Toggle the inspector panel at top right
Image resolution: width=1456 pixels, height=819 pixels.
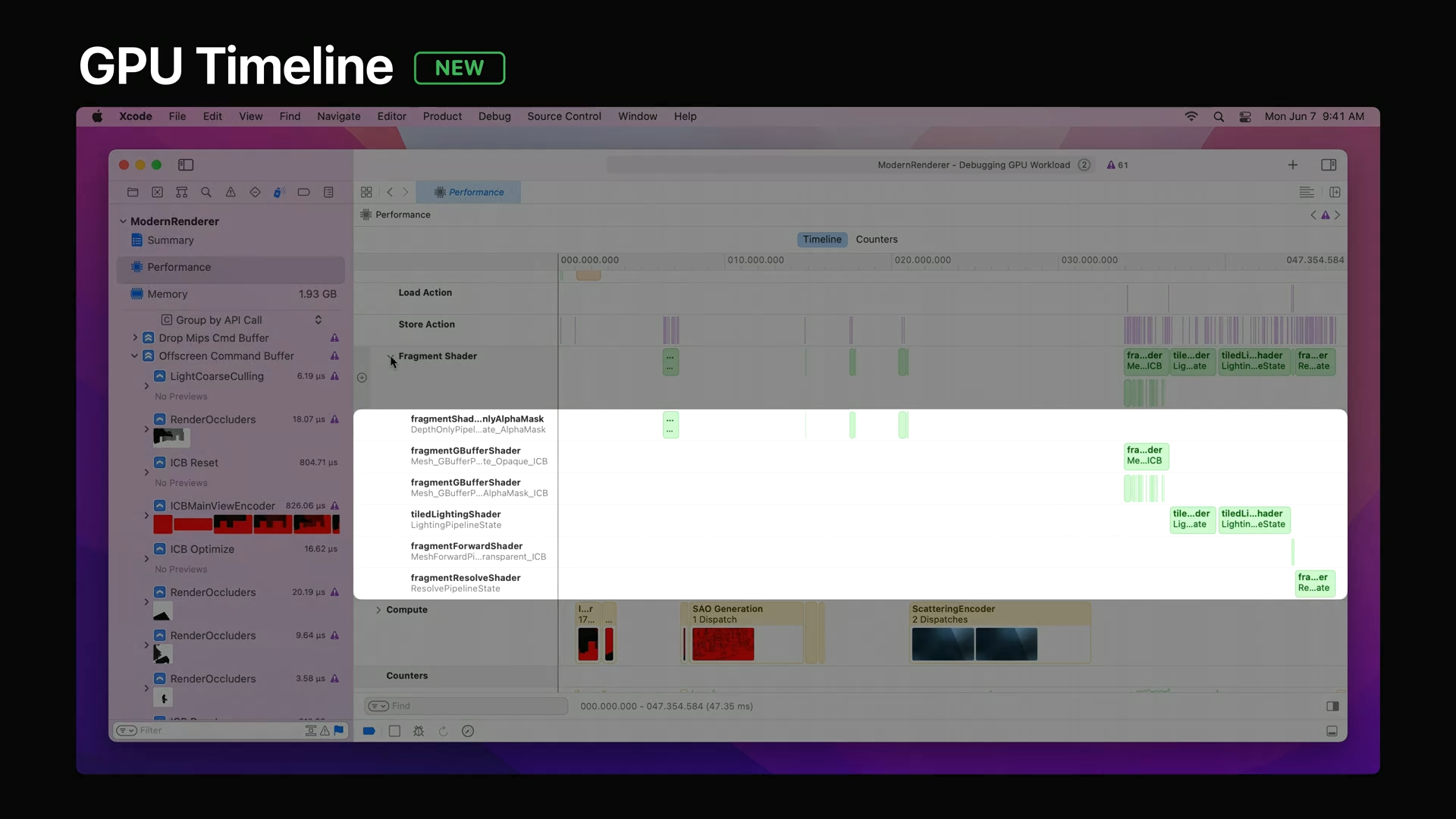1329,165
